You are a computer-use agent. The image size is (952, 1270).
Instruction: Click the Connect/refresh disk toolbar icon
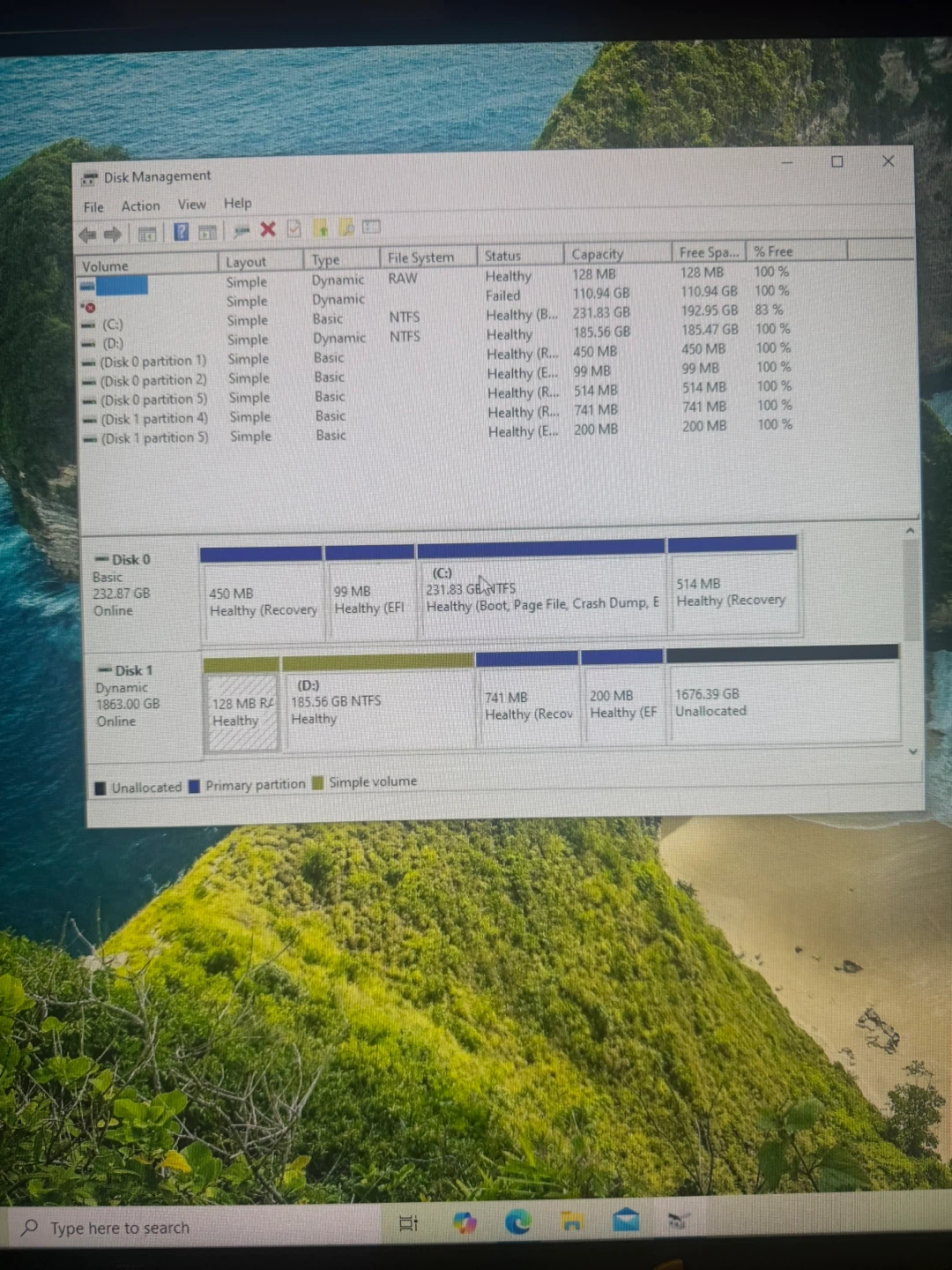tap(241, 230)
